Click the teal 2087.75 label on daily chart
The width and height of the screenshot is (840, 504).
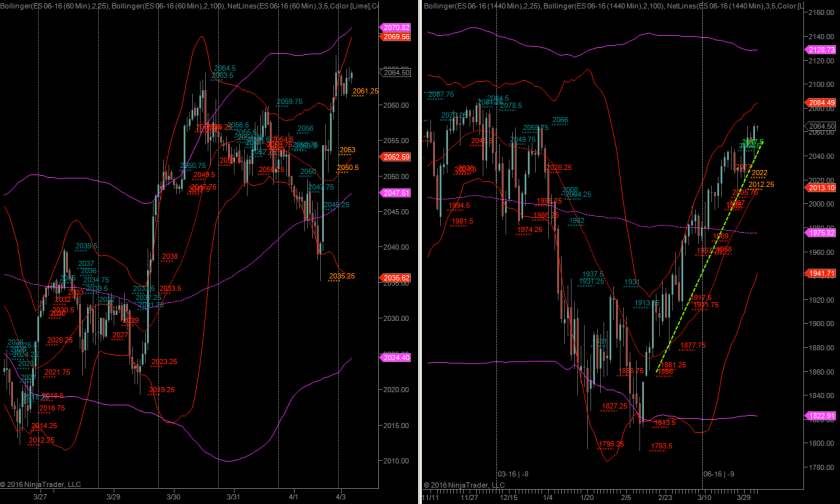[x=441, y=94]
